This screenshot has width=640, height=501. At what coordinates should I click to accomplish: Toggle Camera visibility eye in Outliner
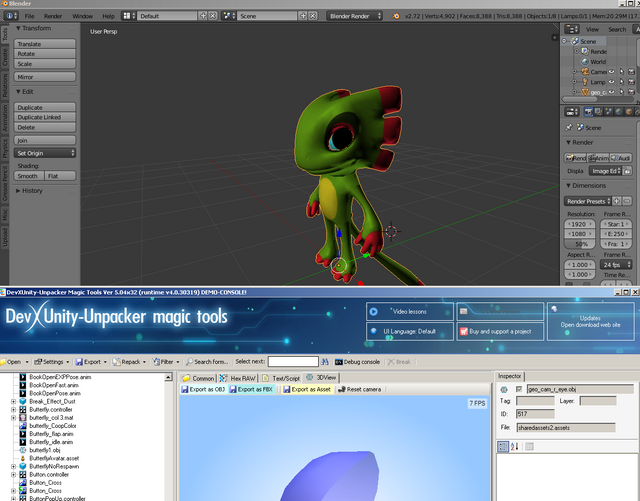611,72
